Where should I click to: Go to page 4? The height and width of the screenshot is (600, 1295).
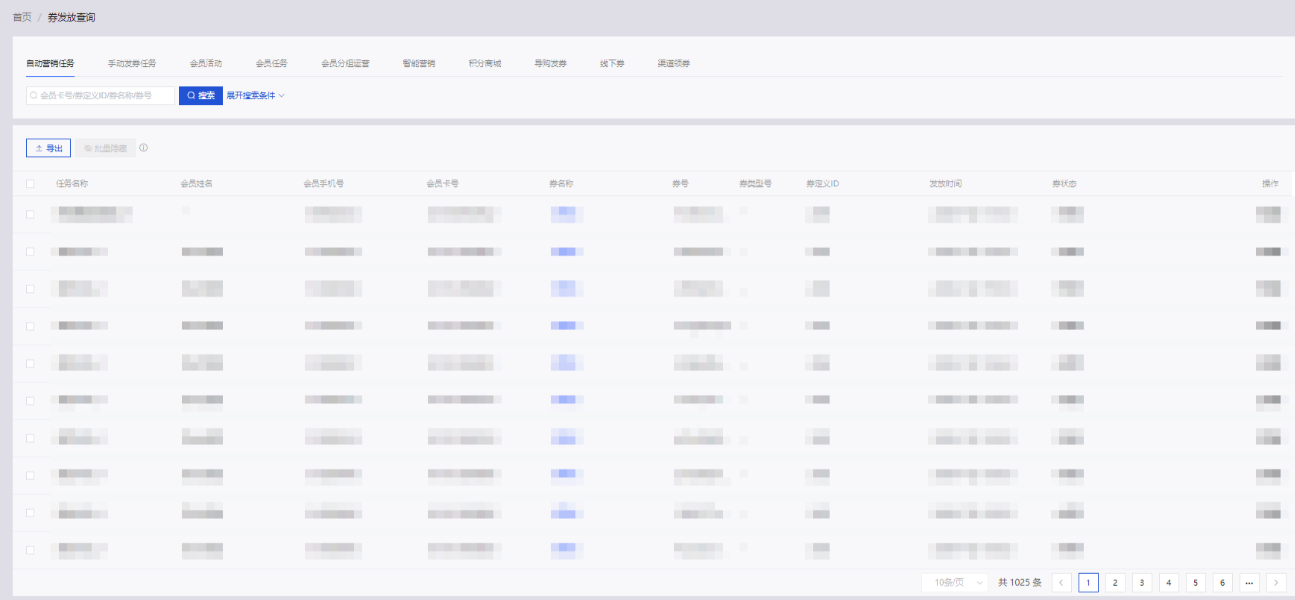click(x=1169, y=582)
